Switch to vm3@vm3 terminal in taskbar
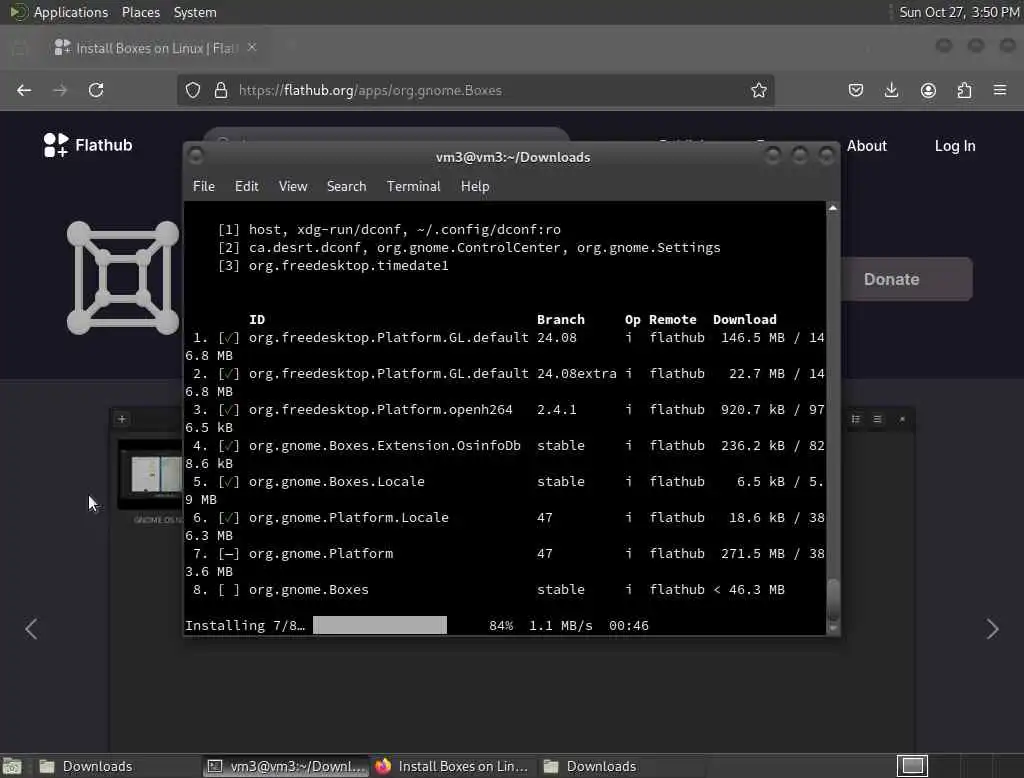Image resolution: width=1024 pixels, height=778 pixels. click(286, 766)
